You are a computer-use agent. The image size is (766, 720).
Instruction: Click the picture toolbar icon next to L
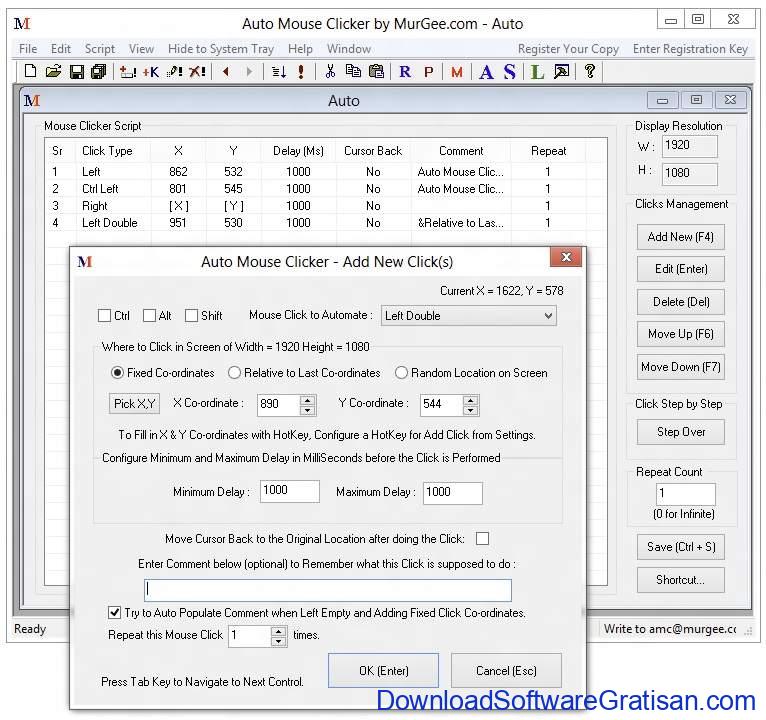pyautogui.click(x=562, y=72)
